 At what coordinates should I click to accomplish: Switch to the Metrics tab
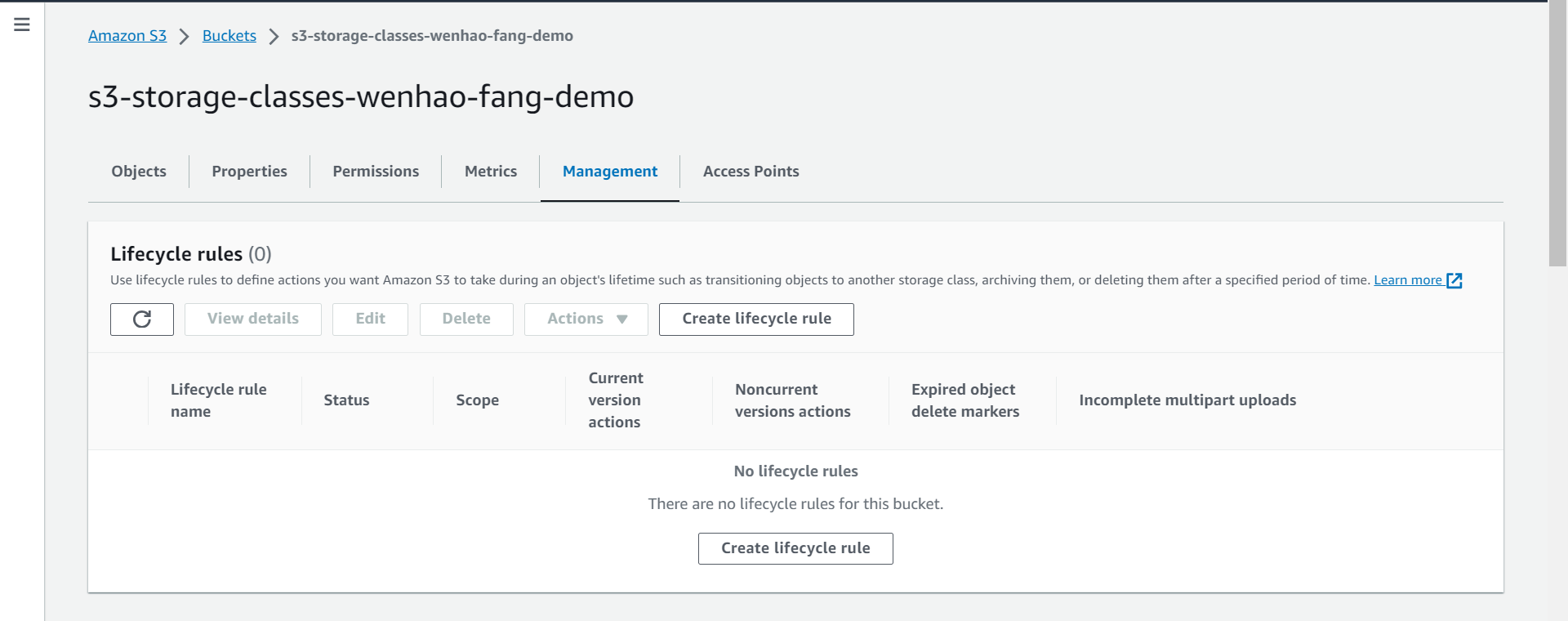491,172
